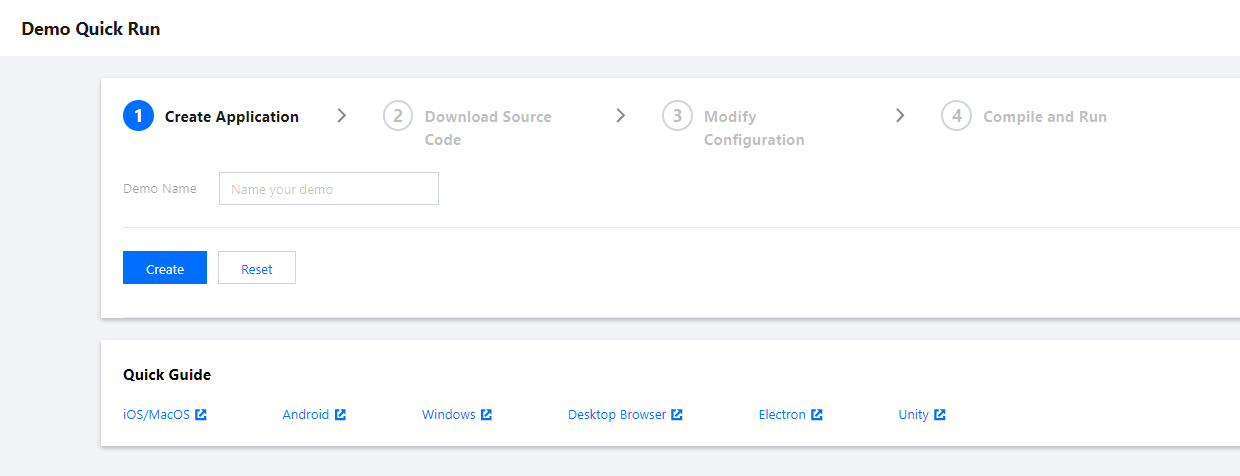Focus the Demo Name input field
1240x476 pixels.
[328, 189]
